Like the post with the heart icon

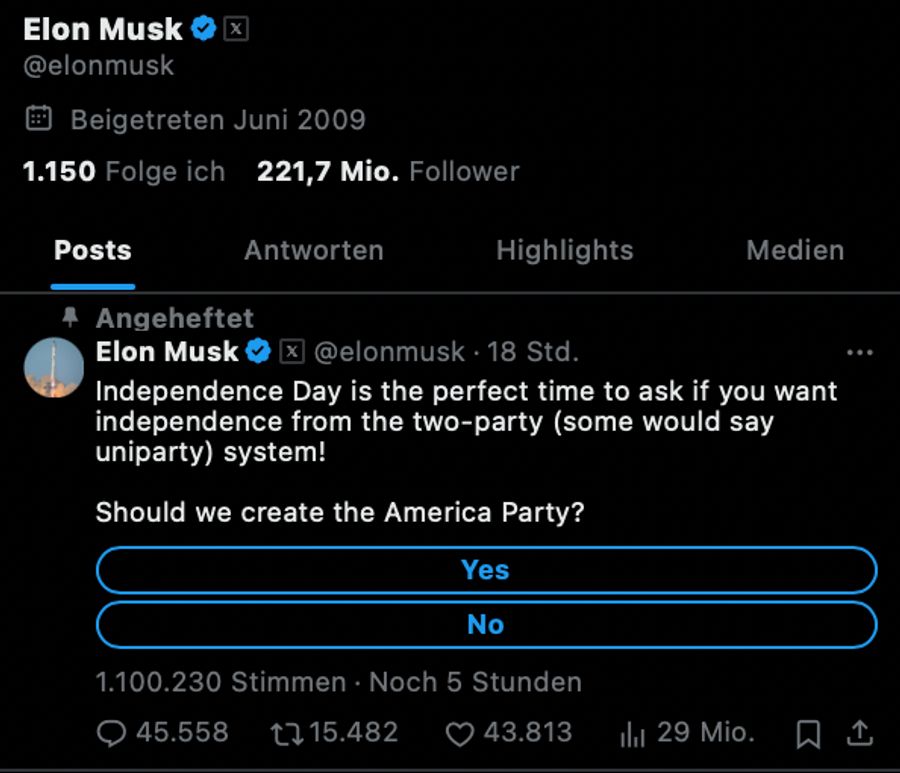click(460, 734)
